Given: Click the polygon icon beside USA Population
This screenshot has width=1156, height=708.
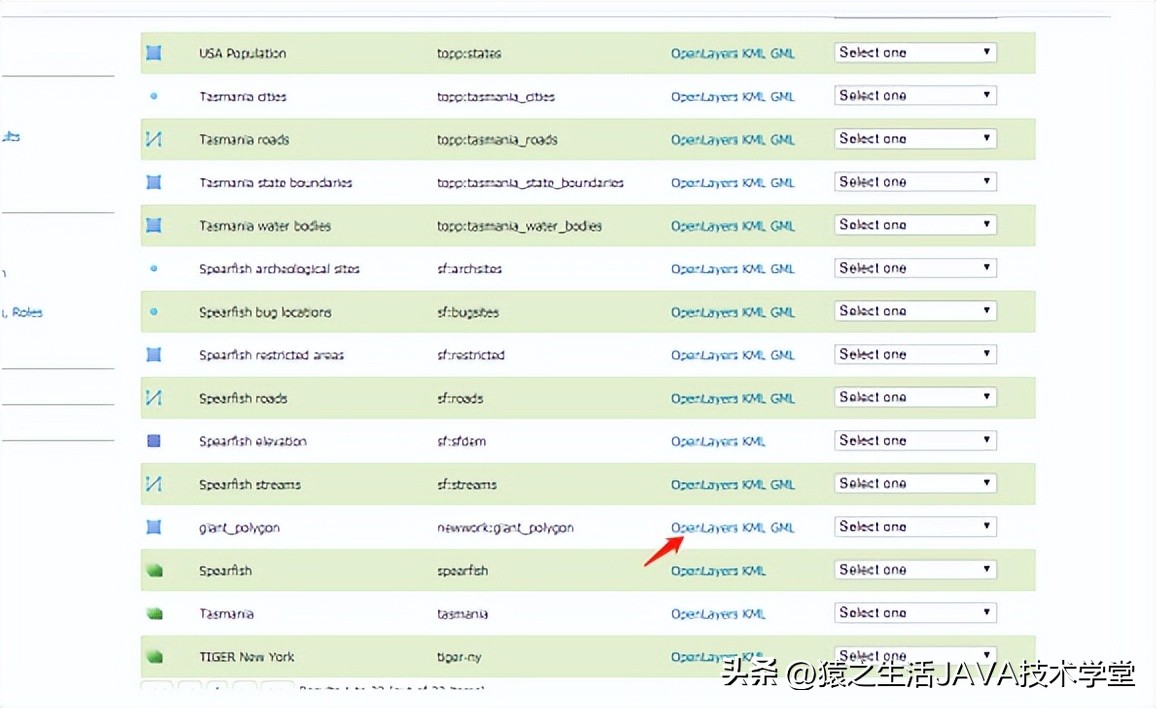Looking at the screenshot, I should [153, 53].
